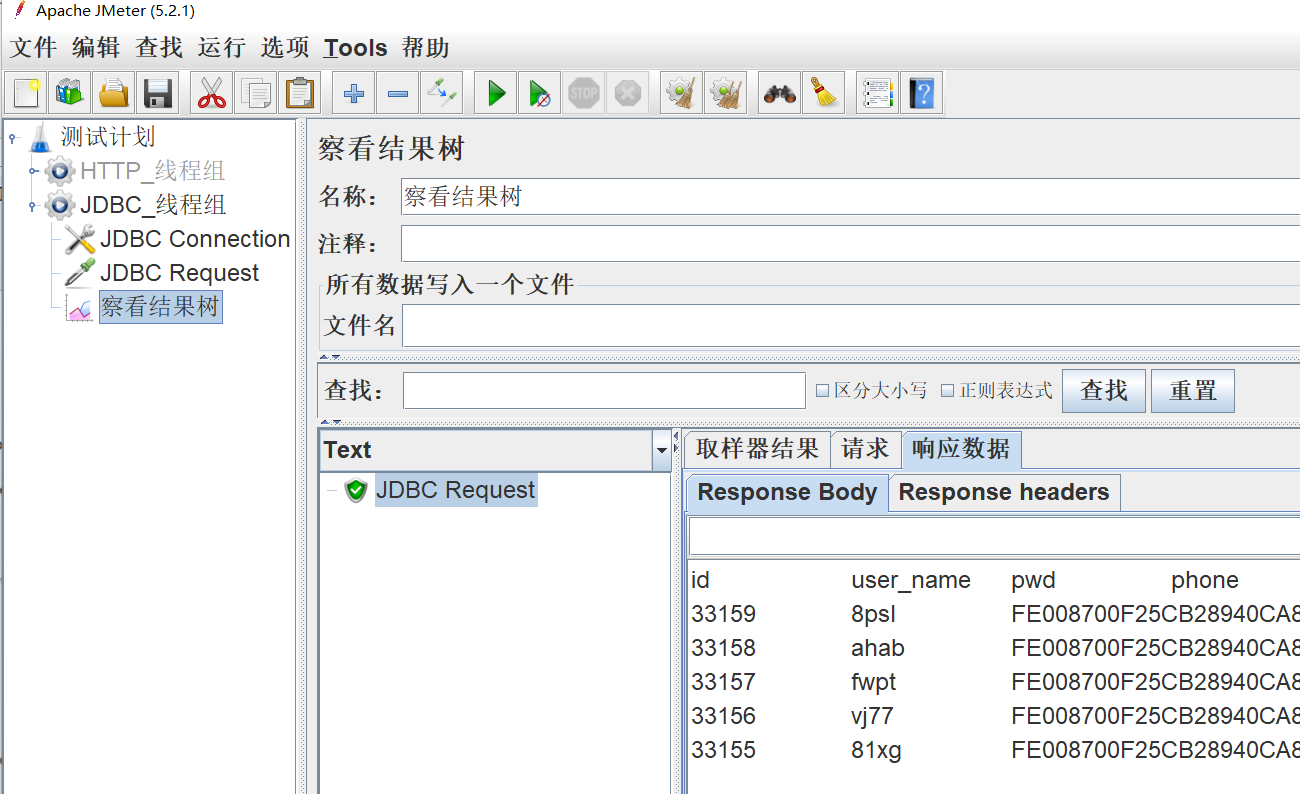The image size is (1300, 794).
Task: Select JDBC Request under JDBC_线程组
Action: tap(179, 273)
